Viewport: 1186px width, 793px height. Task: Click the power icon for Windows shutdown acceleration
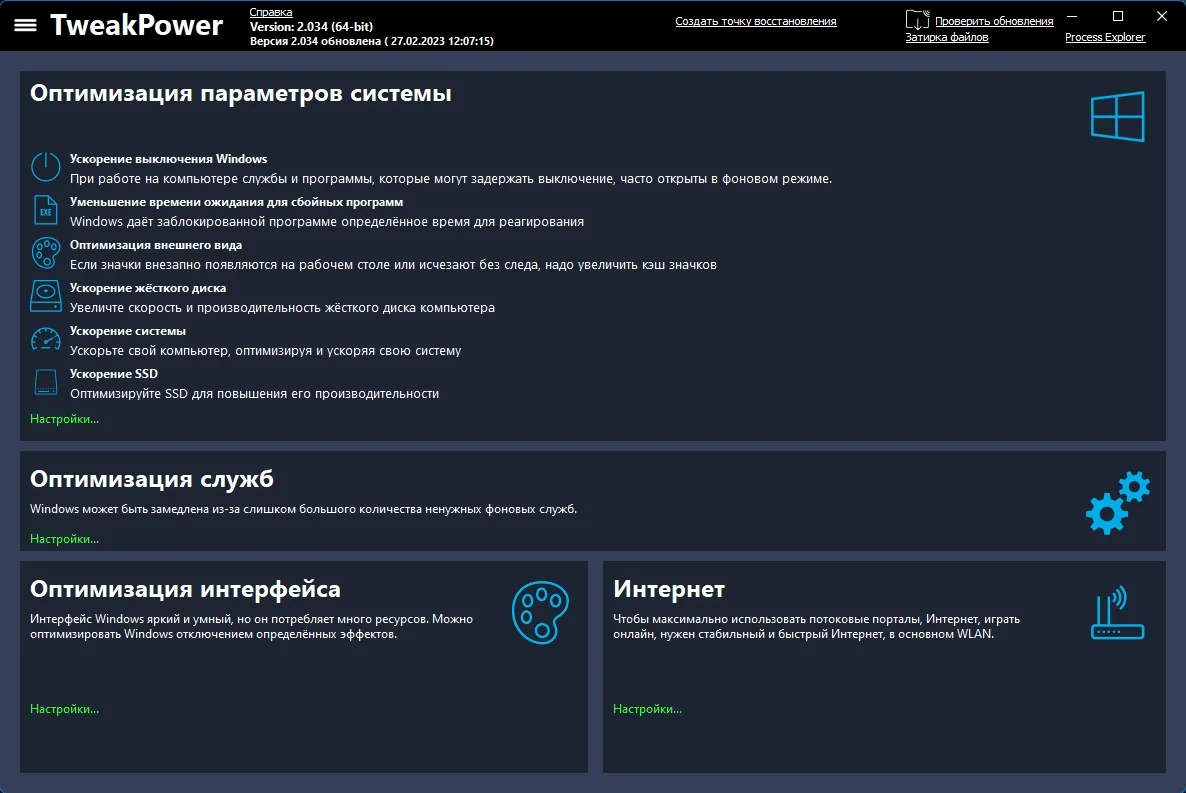coord(45,166)
